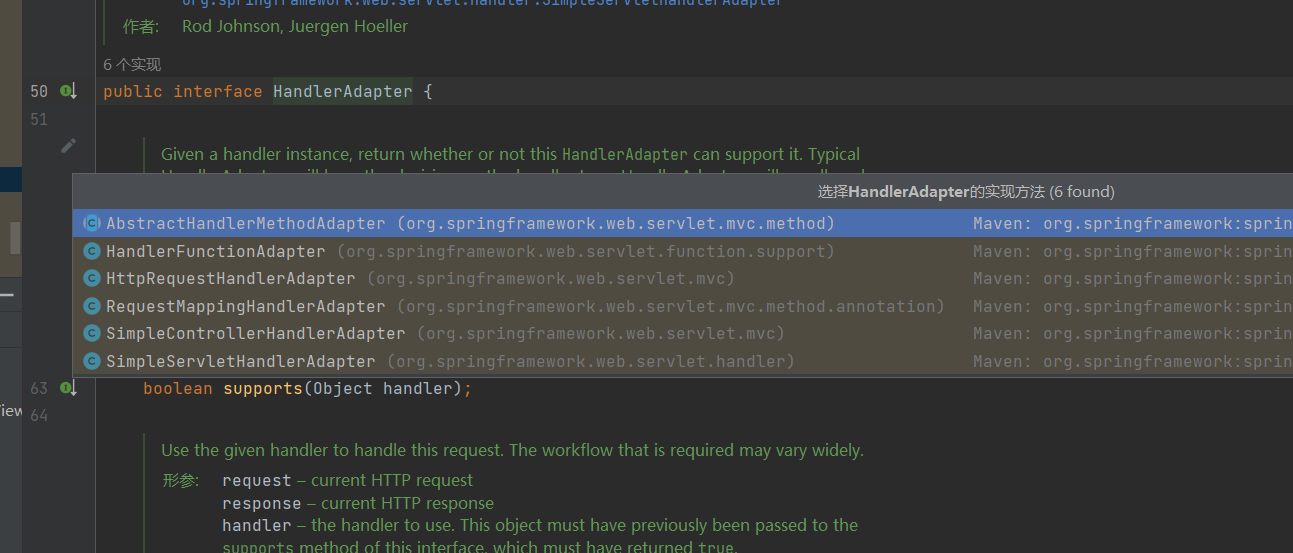
Task: Click the author names Rod Johnson, Juergen Hoeller
Action: click(x=294, y=27)
